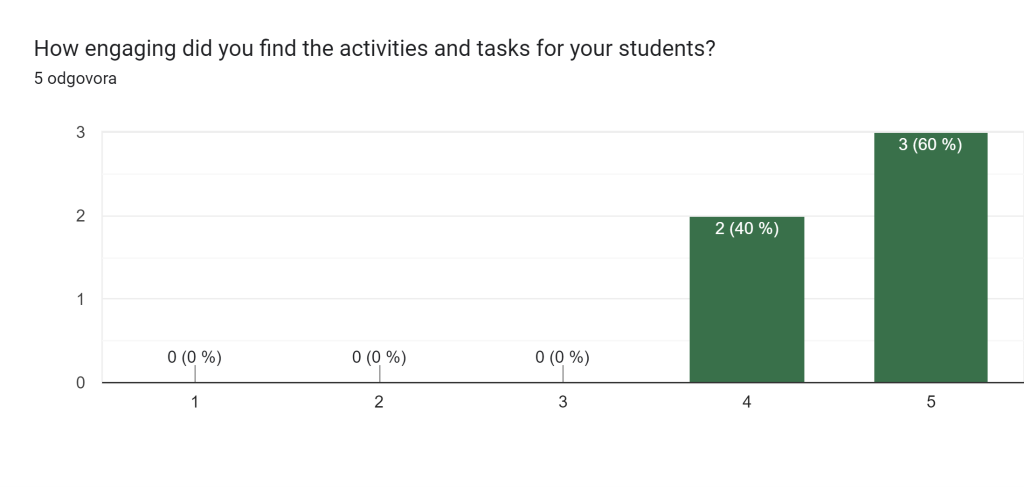Click the "0 (0 %)" label above rating 3

tap(562, 356)
